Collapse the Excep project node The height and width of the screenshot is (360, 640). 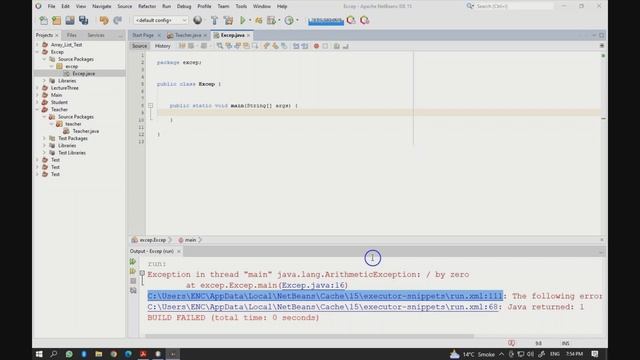[x=38, y=52]
